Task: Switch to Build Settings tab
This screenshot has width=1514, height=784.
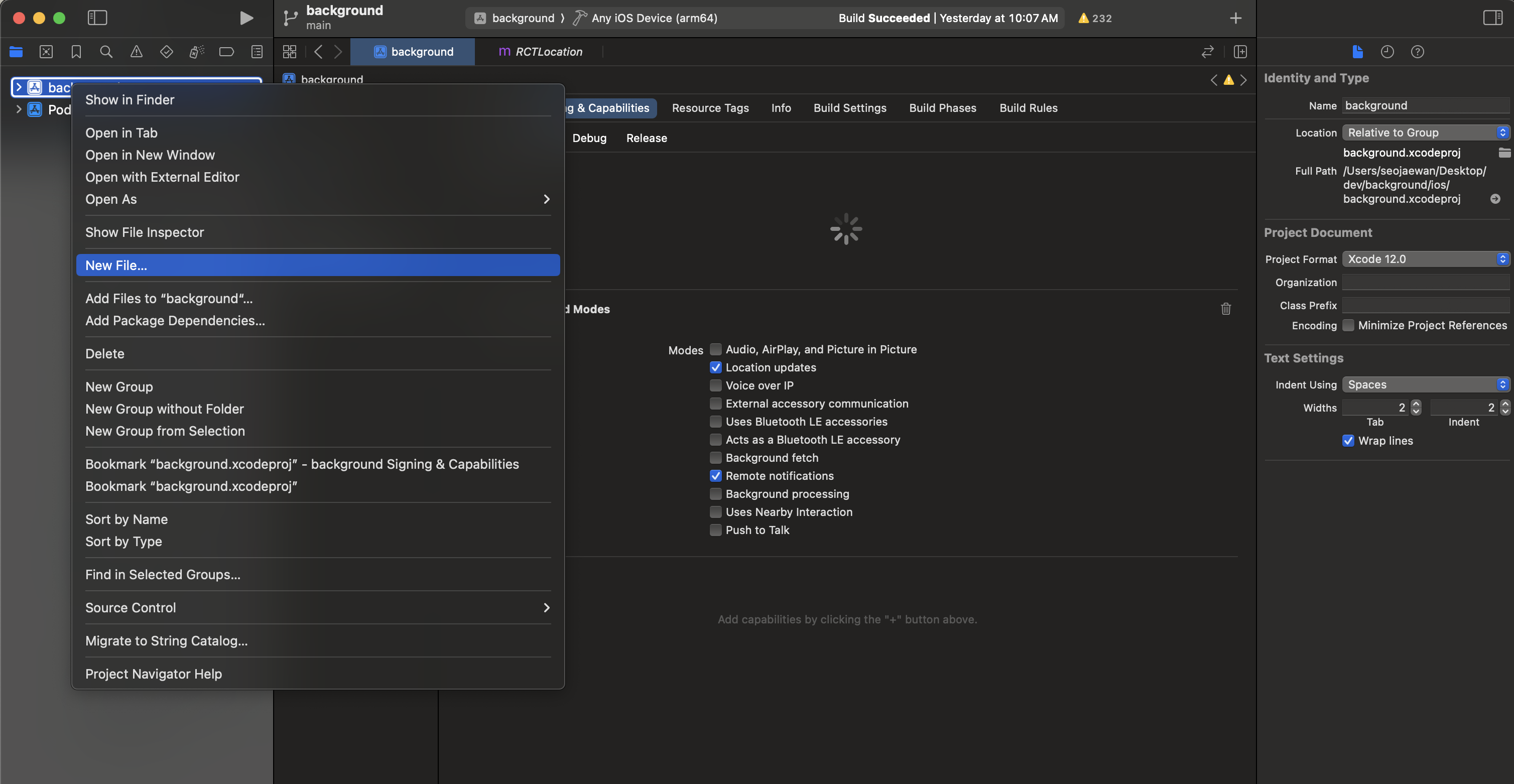Action: click(849, 108)
